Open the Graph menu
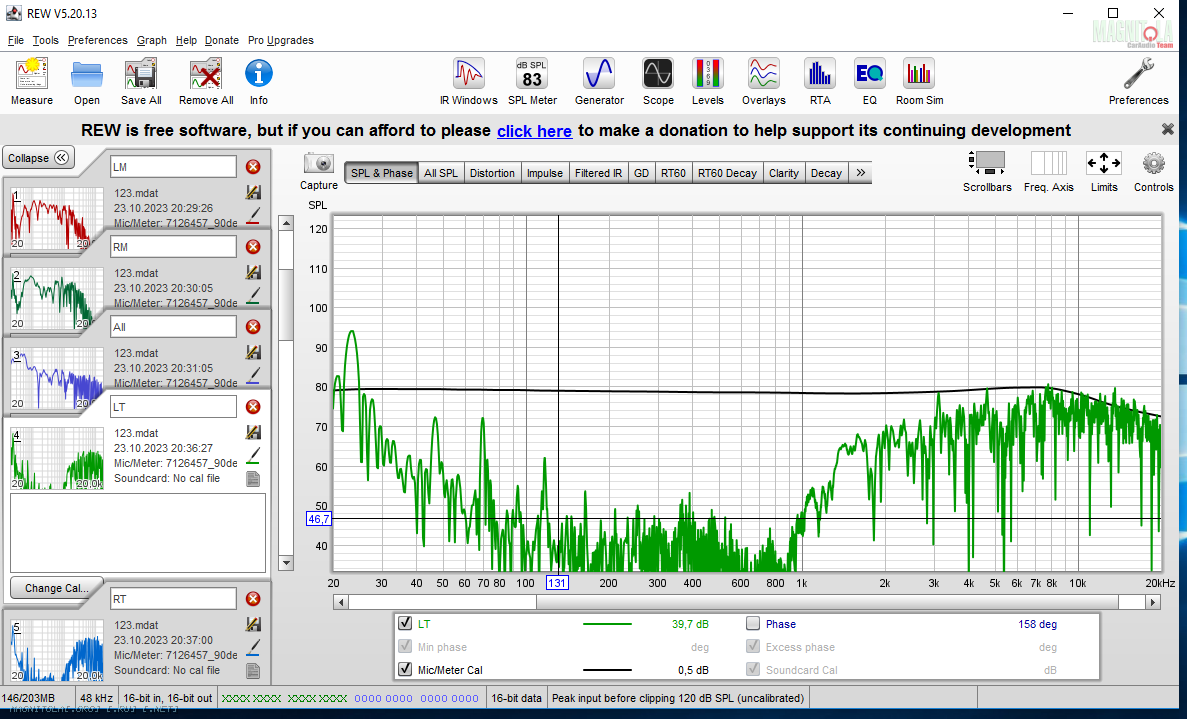Image resolution: width=1193 pixels, height=719 pixels. pos(151,40)
